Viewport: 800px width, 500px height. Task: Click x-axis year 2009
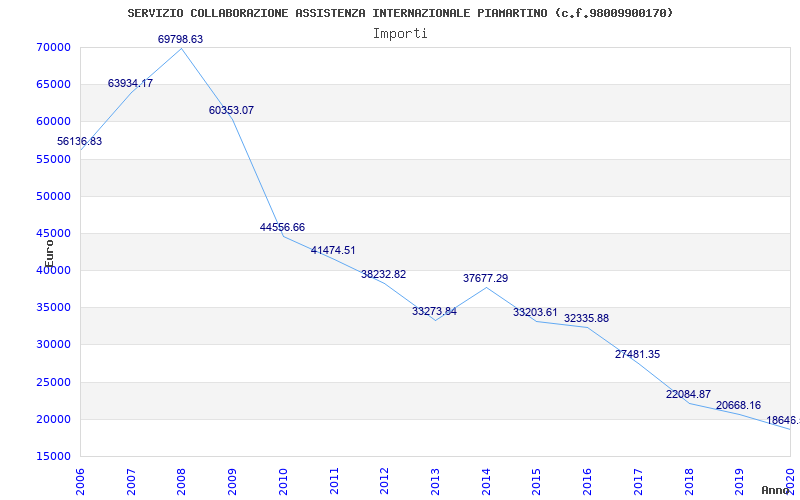[x=232, y=481]
